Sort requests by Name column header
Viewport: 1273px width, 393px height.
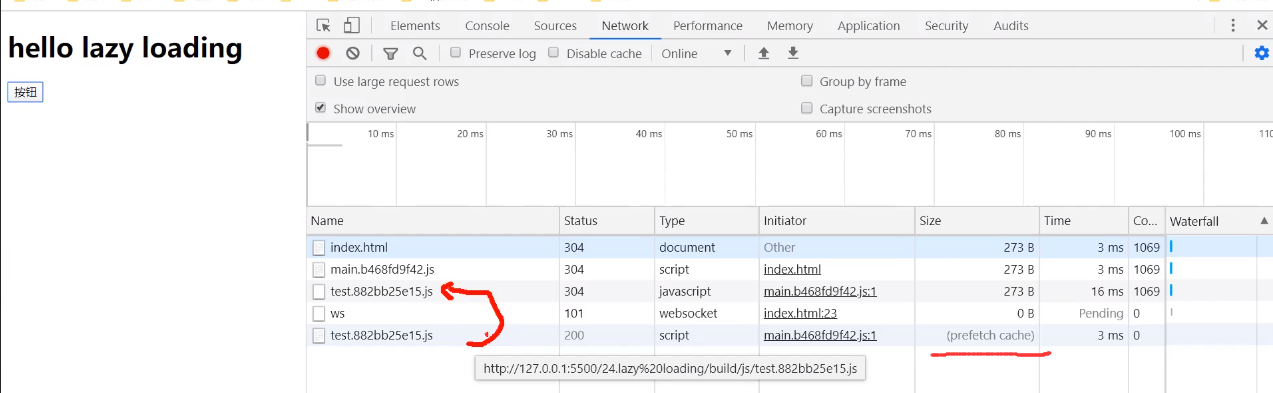pos(433,221)
